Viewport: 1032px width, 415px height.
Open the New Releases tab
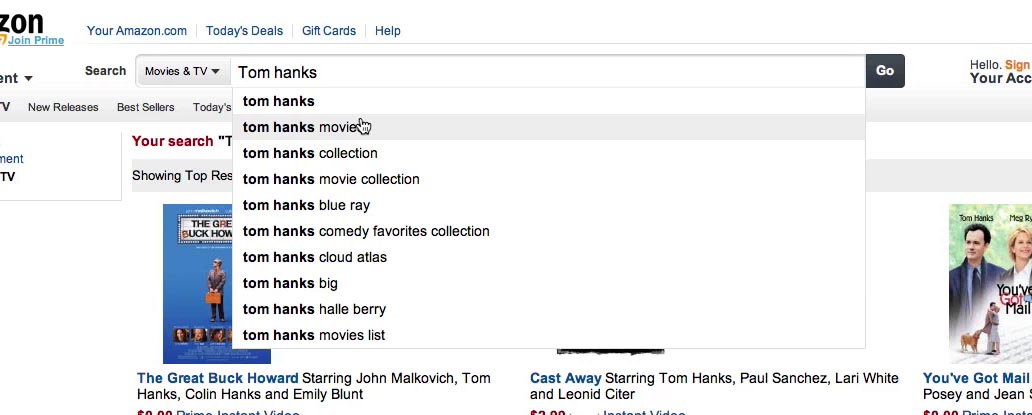pos(63,107)
